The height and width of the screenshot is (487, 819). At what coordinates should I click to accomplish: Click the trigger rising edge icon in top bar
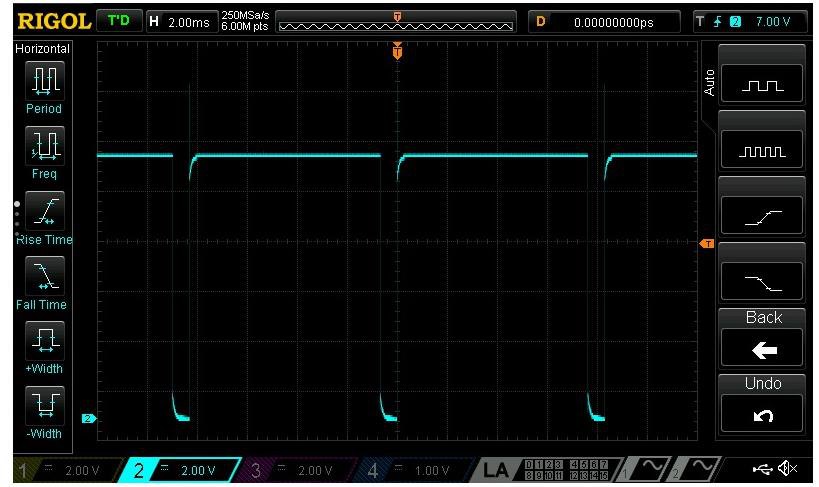pos(718,22)
